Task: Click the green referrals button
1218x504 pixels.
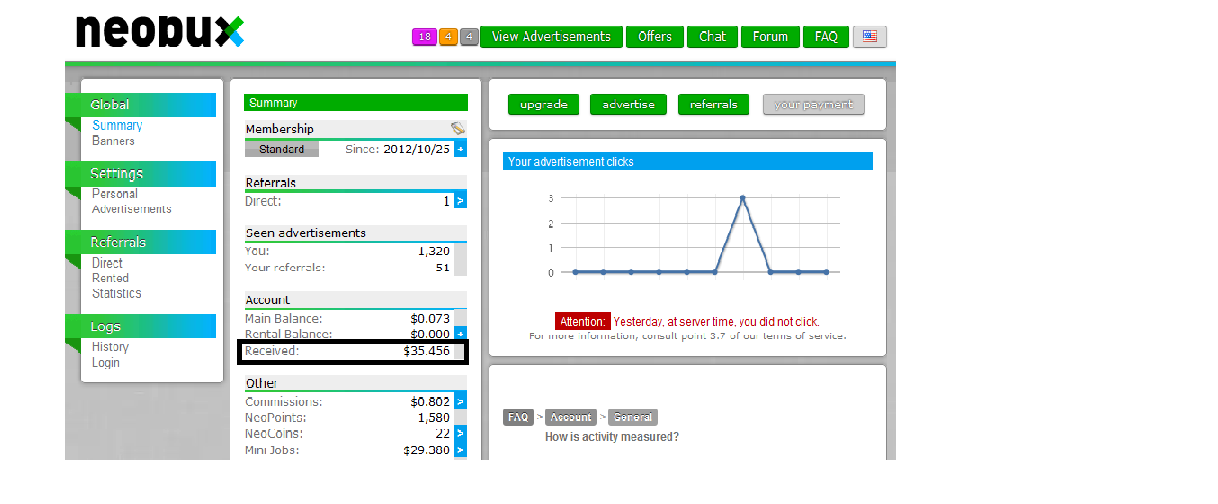Action: tap(713, 104)
